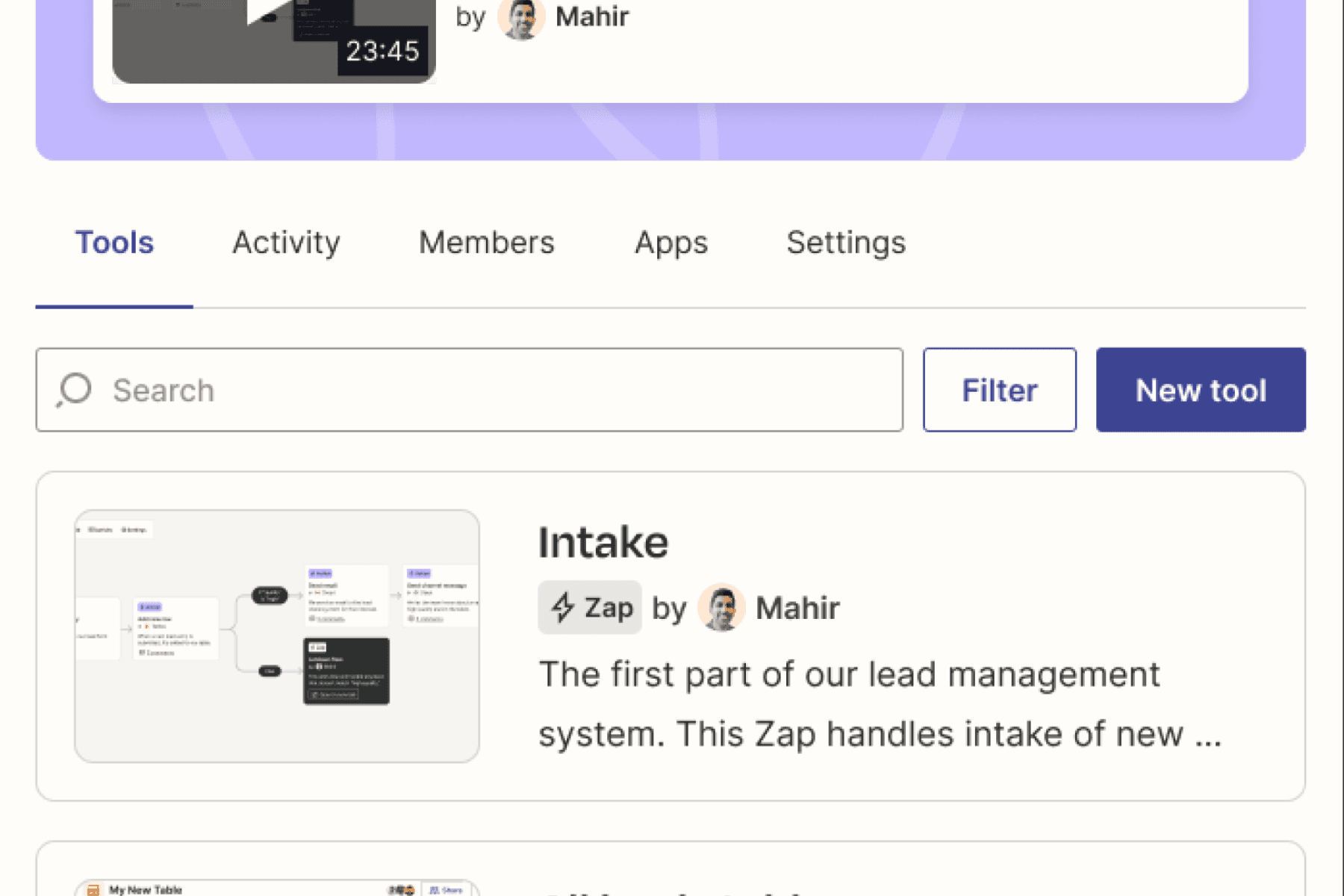
Task: Click Mahir's avatar in the Intake card
Action: [x=721, y=608]
